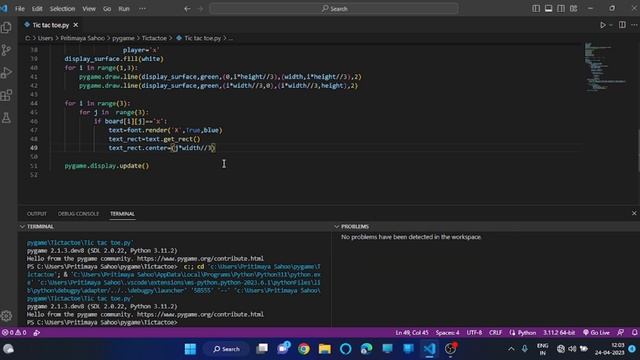Open the run options dropdown arrow
This screenshot has width=640, height=360.
click(611, 25)
